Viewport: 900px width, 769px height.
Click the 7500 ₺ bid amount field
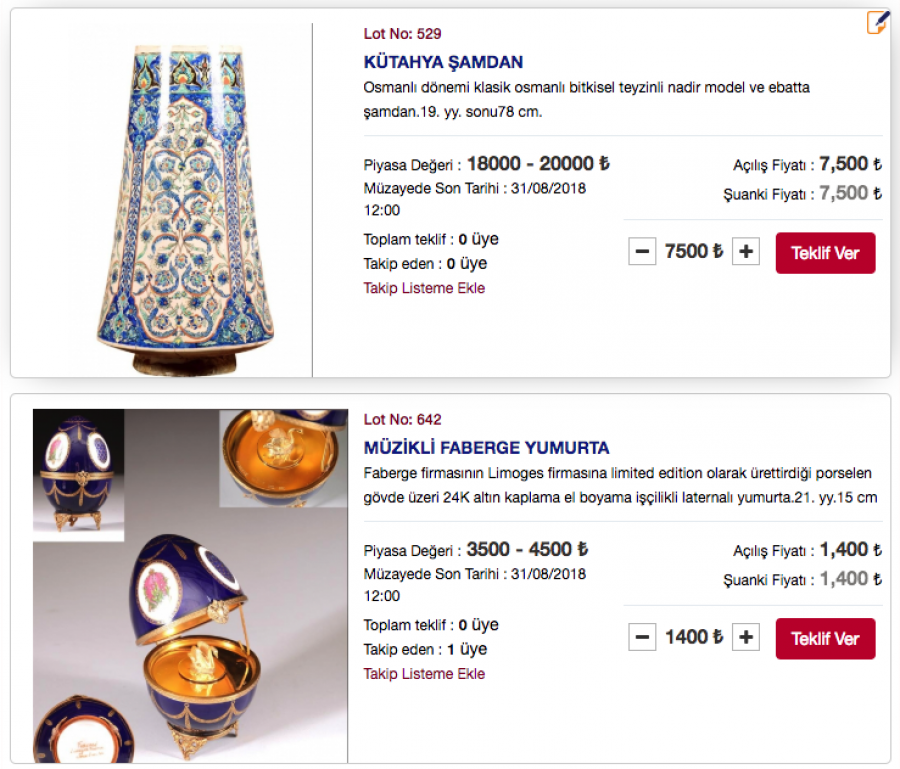pos(694,251)
